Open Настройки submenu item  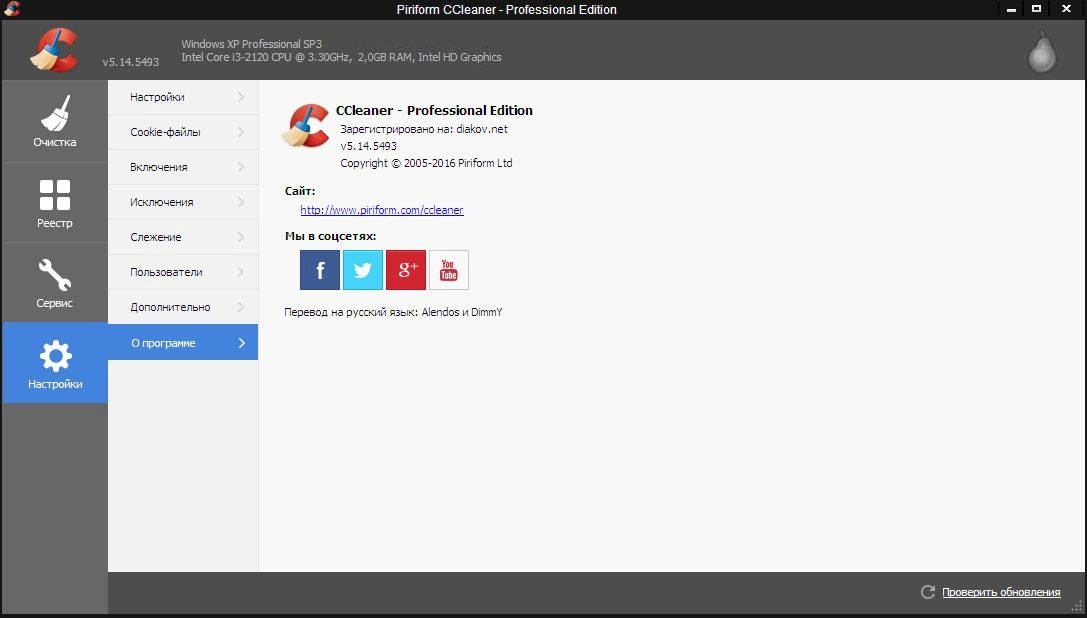pyautogui.click(x=183, y=97)
